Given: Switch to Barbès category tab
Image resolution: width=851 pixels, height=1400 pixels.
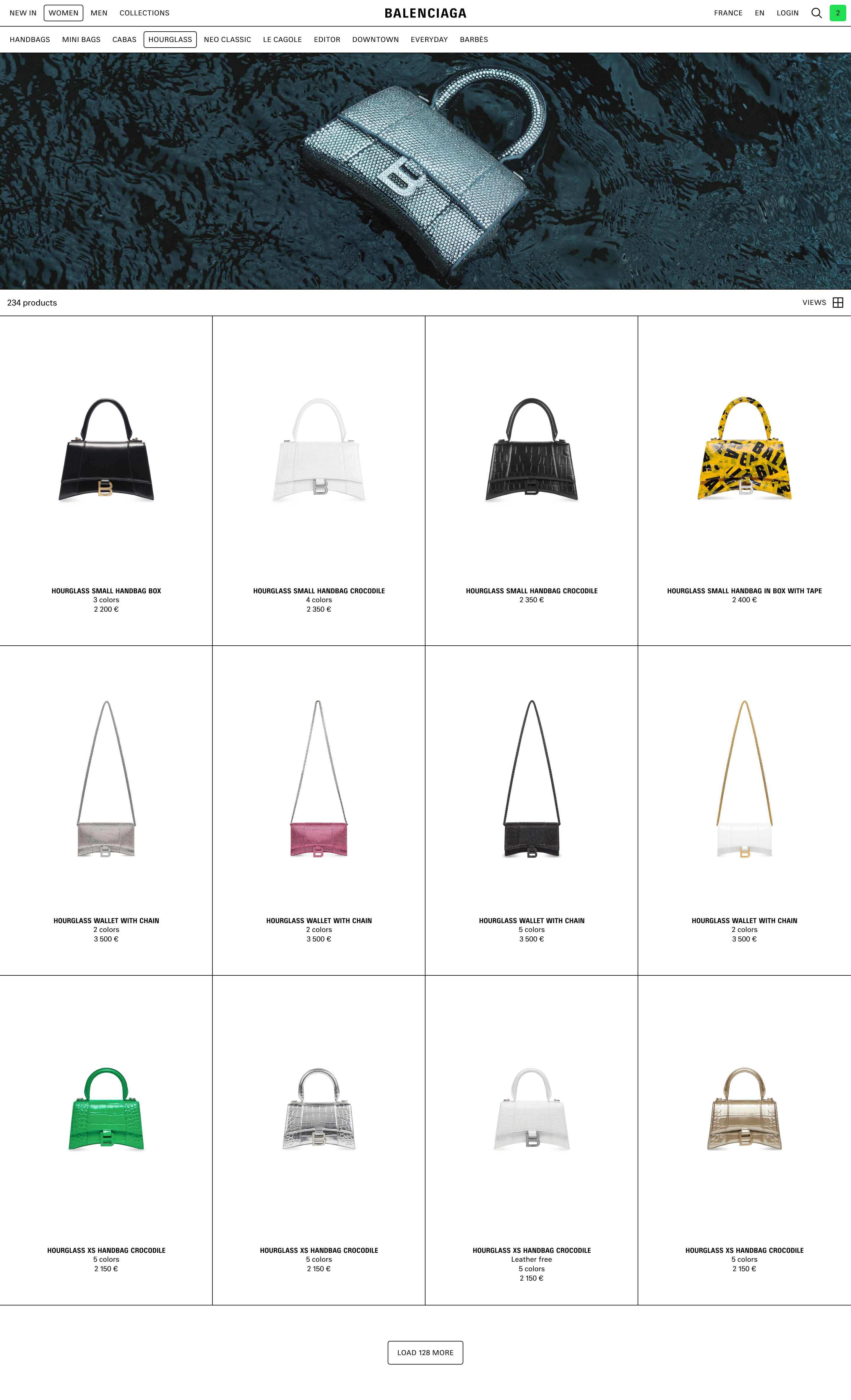Looking at the screenshot, I should (x=474, y=40).
